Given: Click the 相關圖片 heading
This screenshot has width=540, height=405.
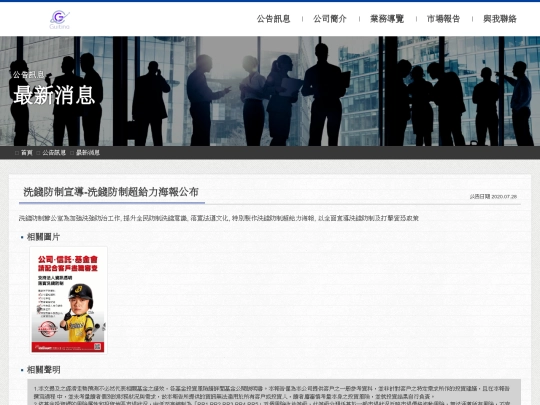Looking at the screenshot, I should tap(43, 237).
